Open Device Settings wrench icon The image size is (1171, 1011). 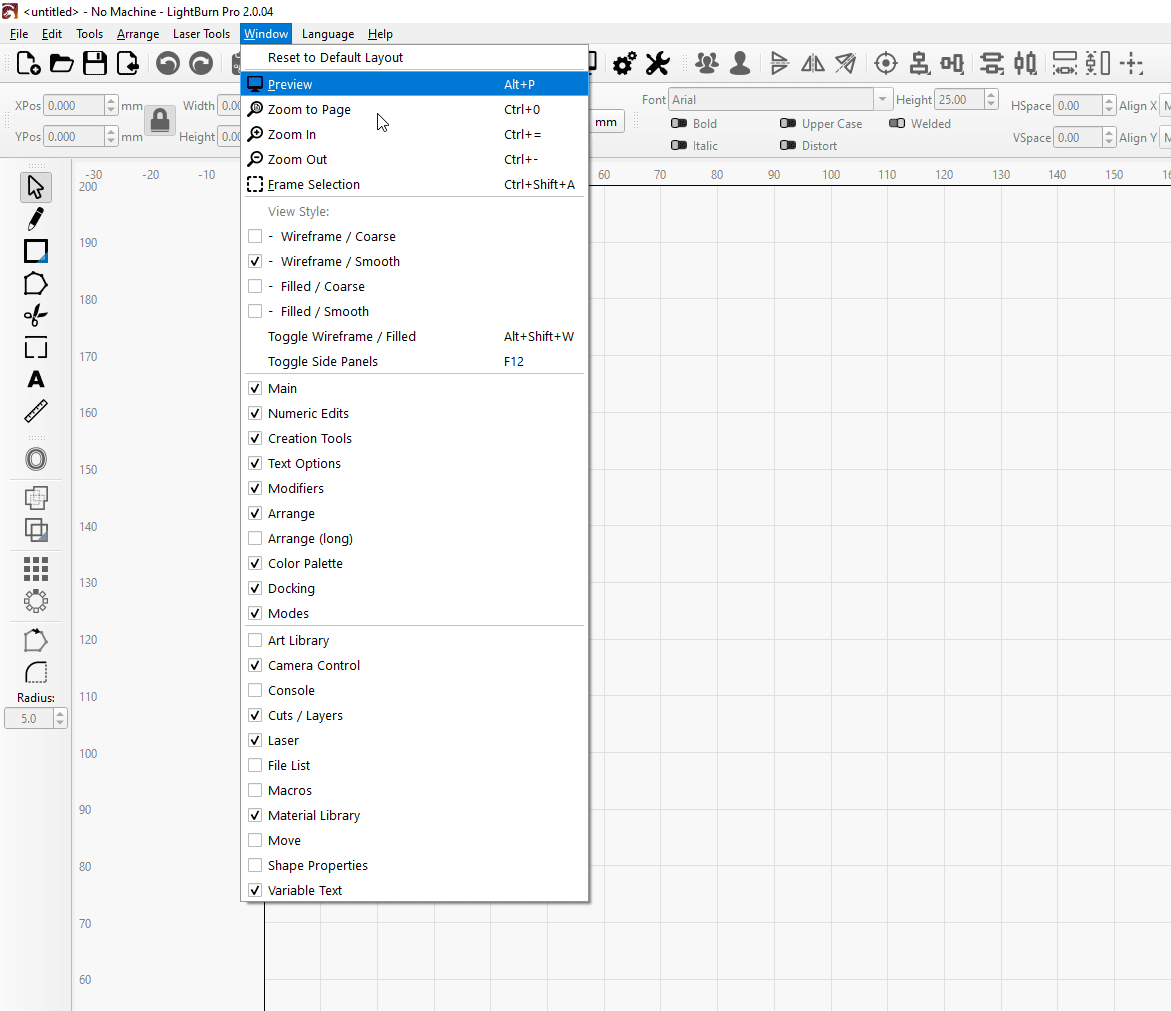coord(657,63)
